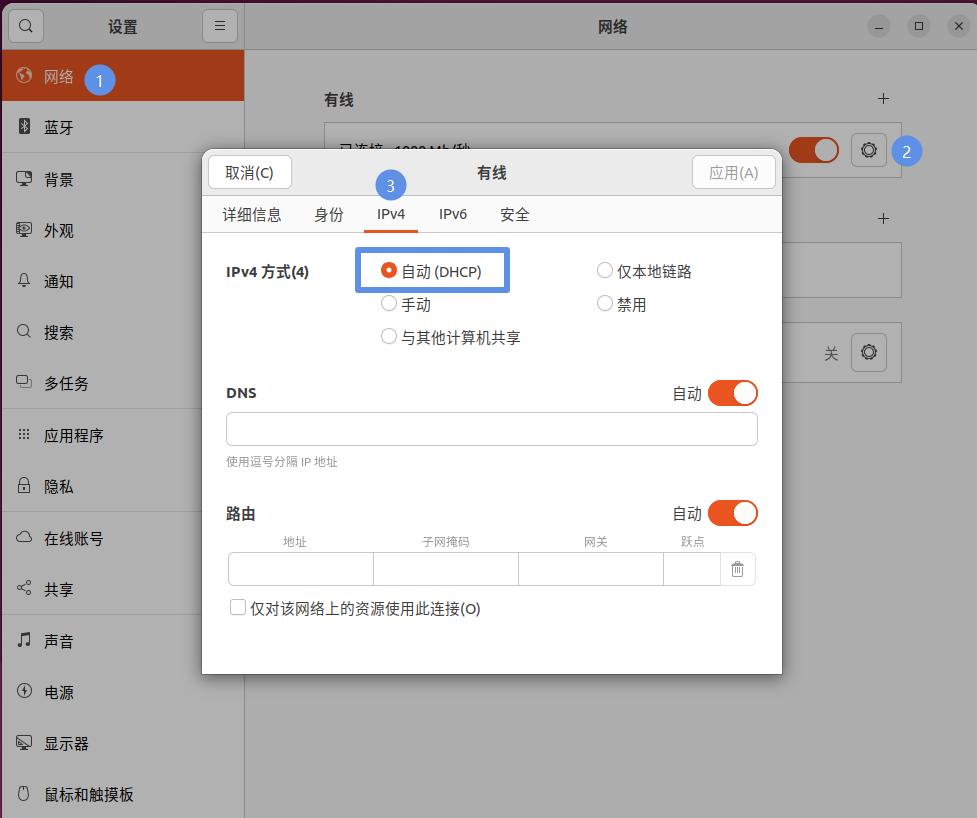The width and height of the screenshot is (977, 818).
Task: Click the DNS address input field
Action: click(x=491, y=429)
